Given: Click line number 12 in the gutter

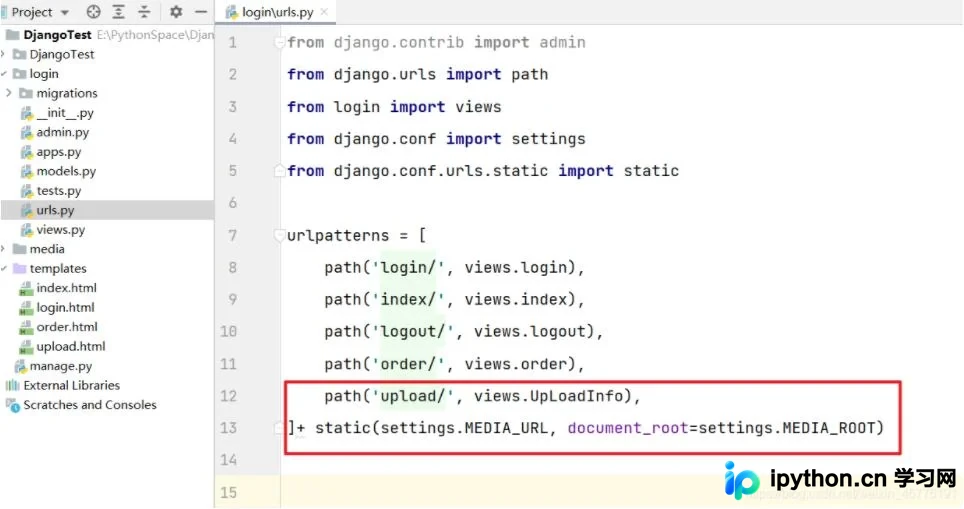Looking at the screenshot, I should (229, 396).
